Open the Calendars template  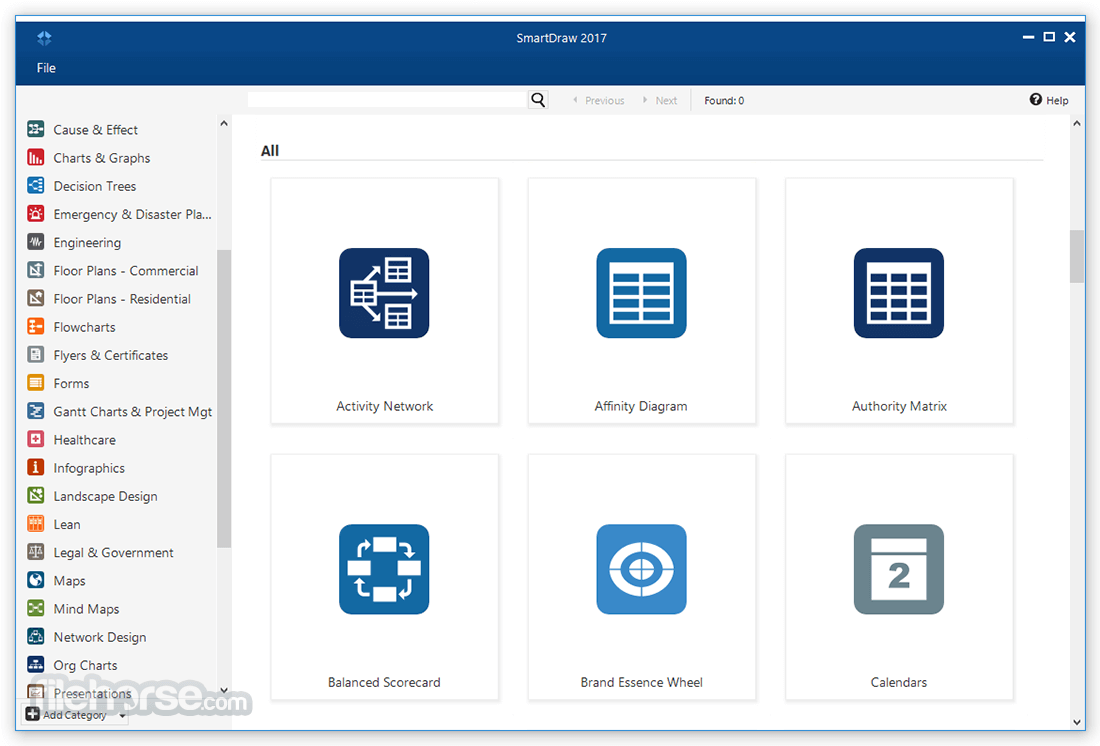pyautogui.click(x=899, y=577)
